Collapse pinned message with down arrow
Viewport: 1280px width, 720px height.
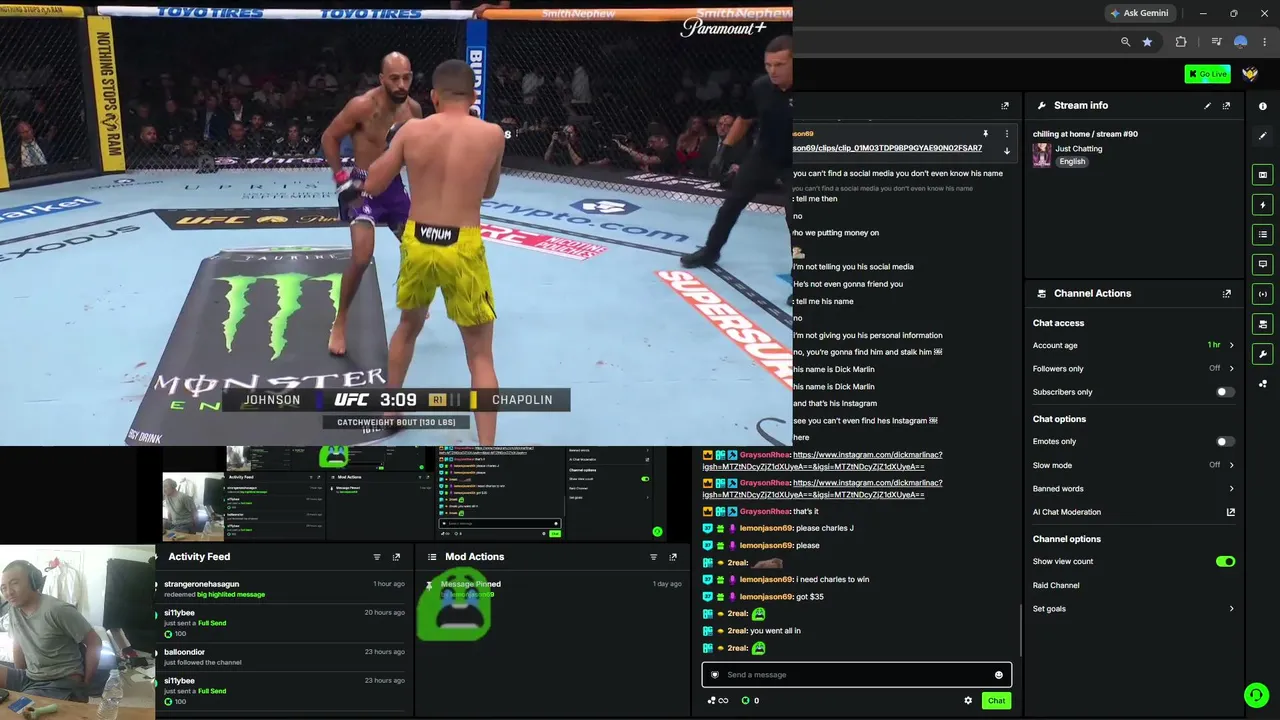tap(1007, 151)
